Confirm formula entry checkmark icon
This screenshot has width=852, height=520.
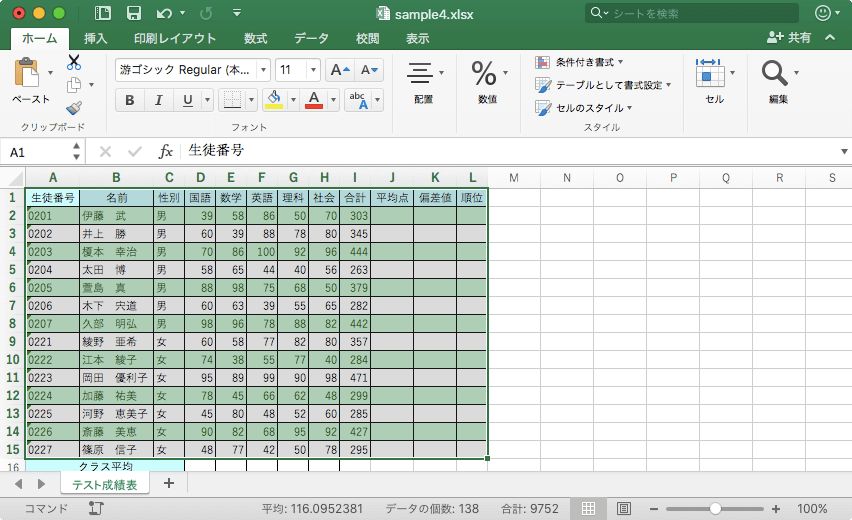(135, 152)
